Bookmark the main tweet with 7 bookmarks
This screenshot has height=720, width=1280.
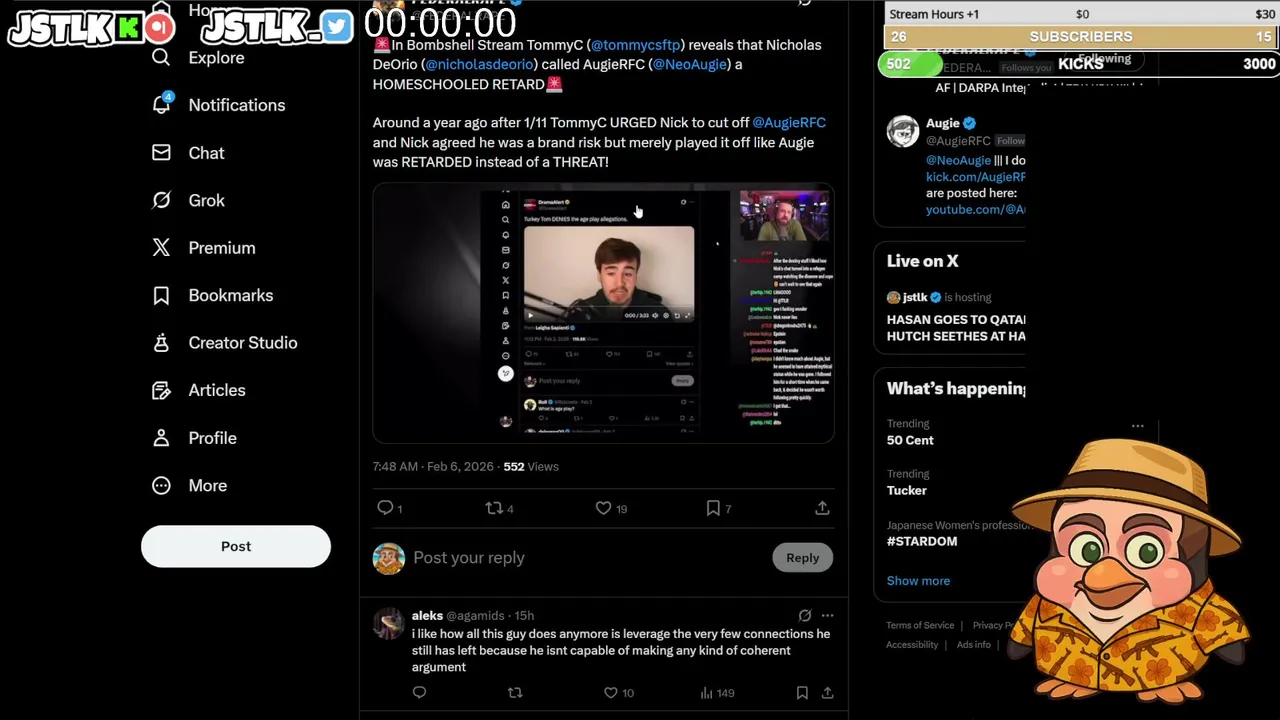pyautogui.click(x=713, y=508)
